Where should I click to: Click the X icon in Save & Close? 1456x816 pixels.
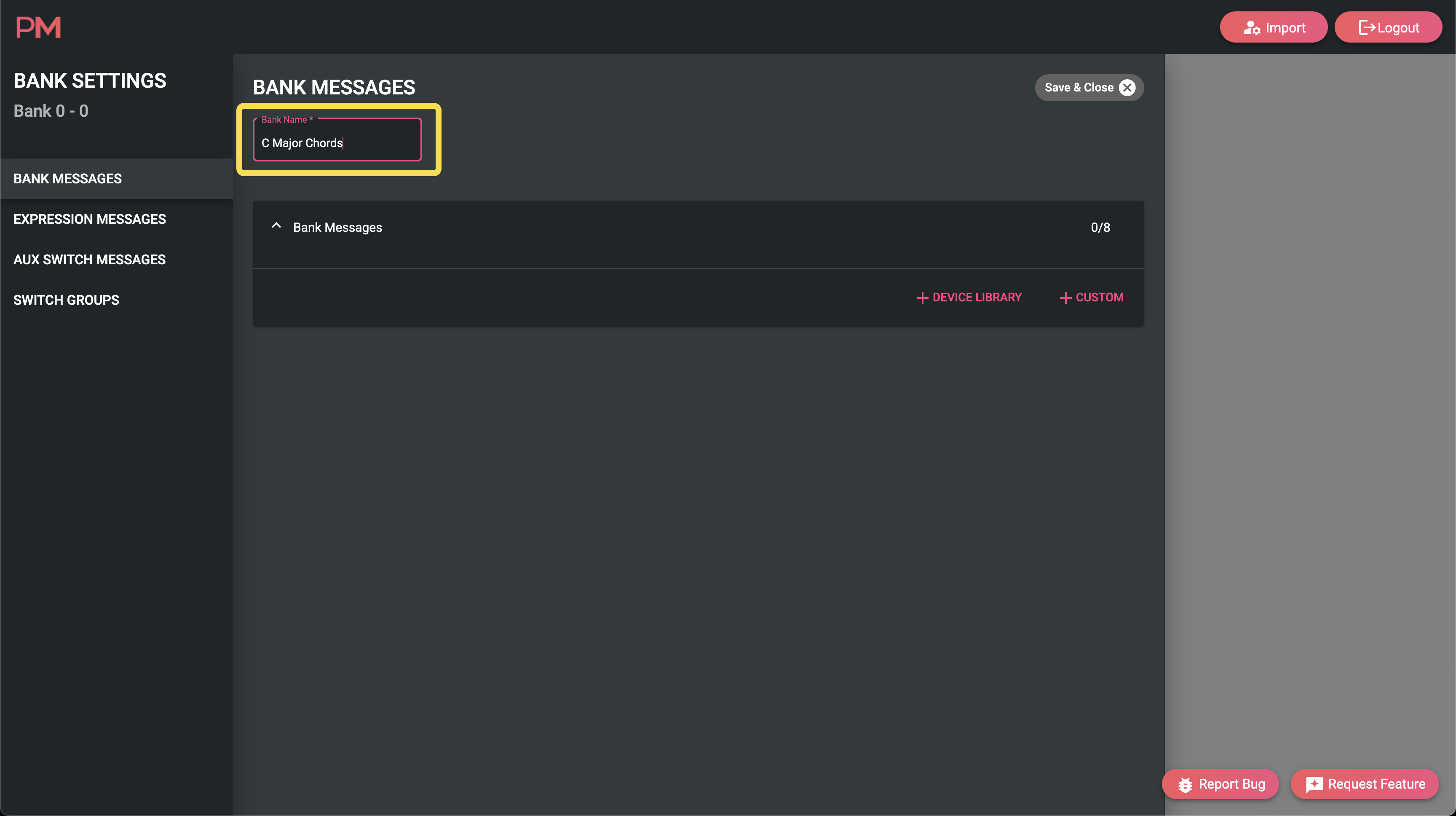(1127, 88)
